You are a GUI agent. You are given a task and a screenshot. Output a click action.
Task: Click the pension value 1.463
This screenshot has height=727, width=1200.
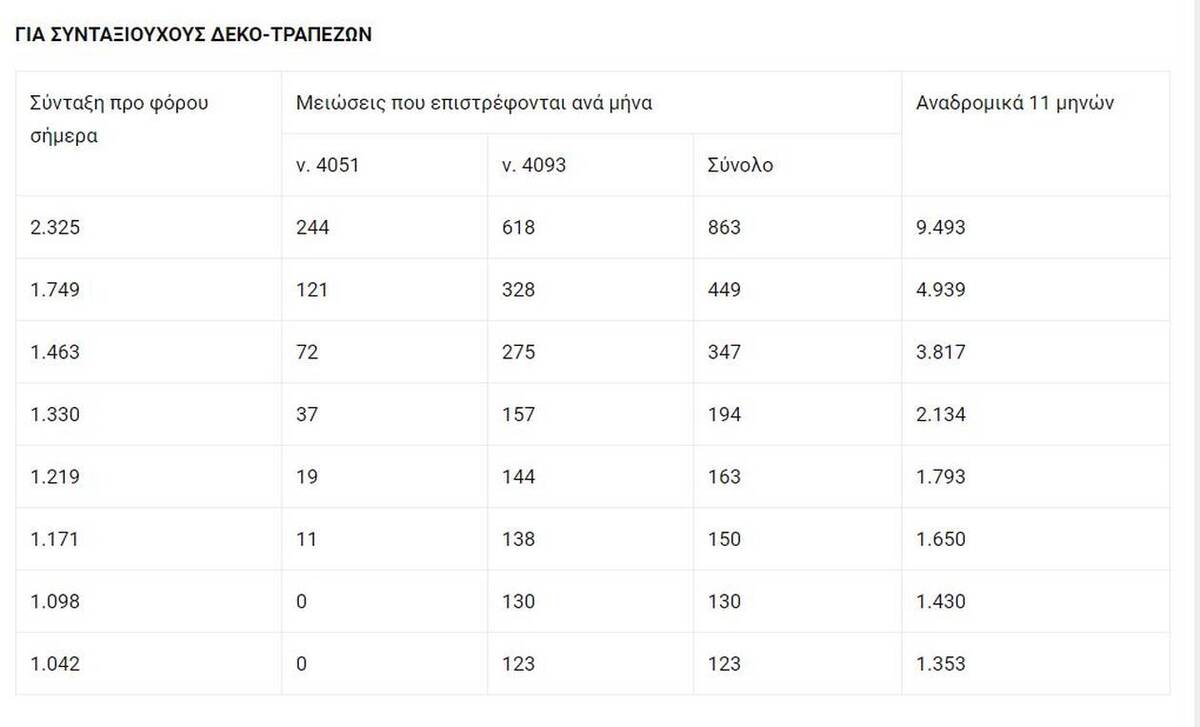point(55,352)
